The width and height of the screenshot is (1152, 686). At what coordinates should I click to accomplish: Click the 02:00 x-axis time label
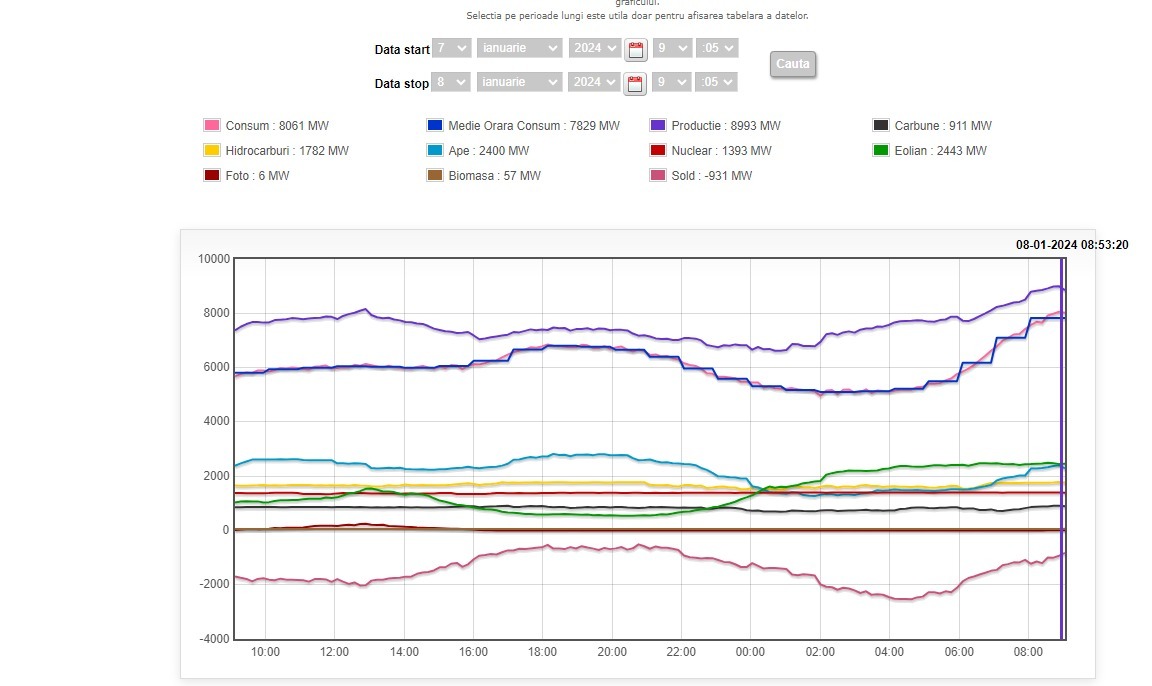coord(820,651)
